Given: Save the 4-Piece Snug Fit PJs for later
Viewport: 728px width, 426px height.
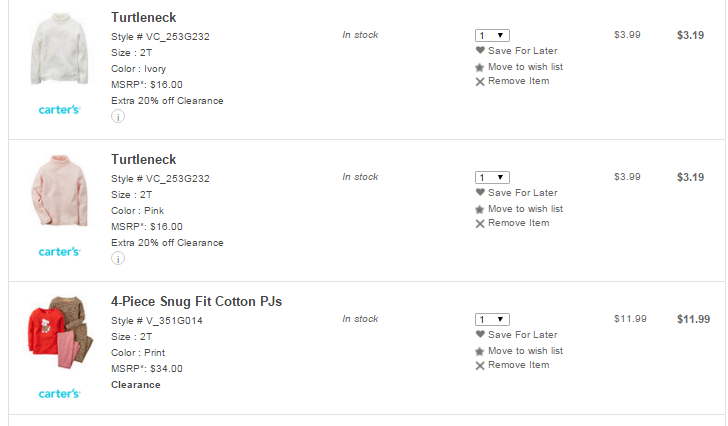Looking at the screenshot, I should pos(522,334).
